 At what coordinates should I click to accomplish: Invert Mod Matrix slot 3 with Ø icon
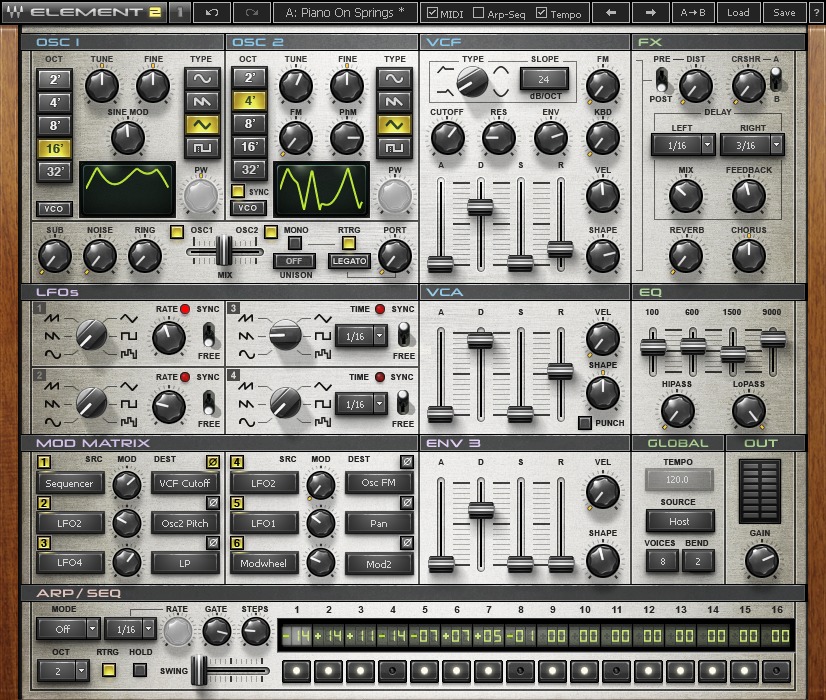212,543
